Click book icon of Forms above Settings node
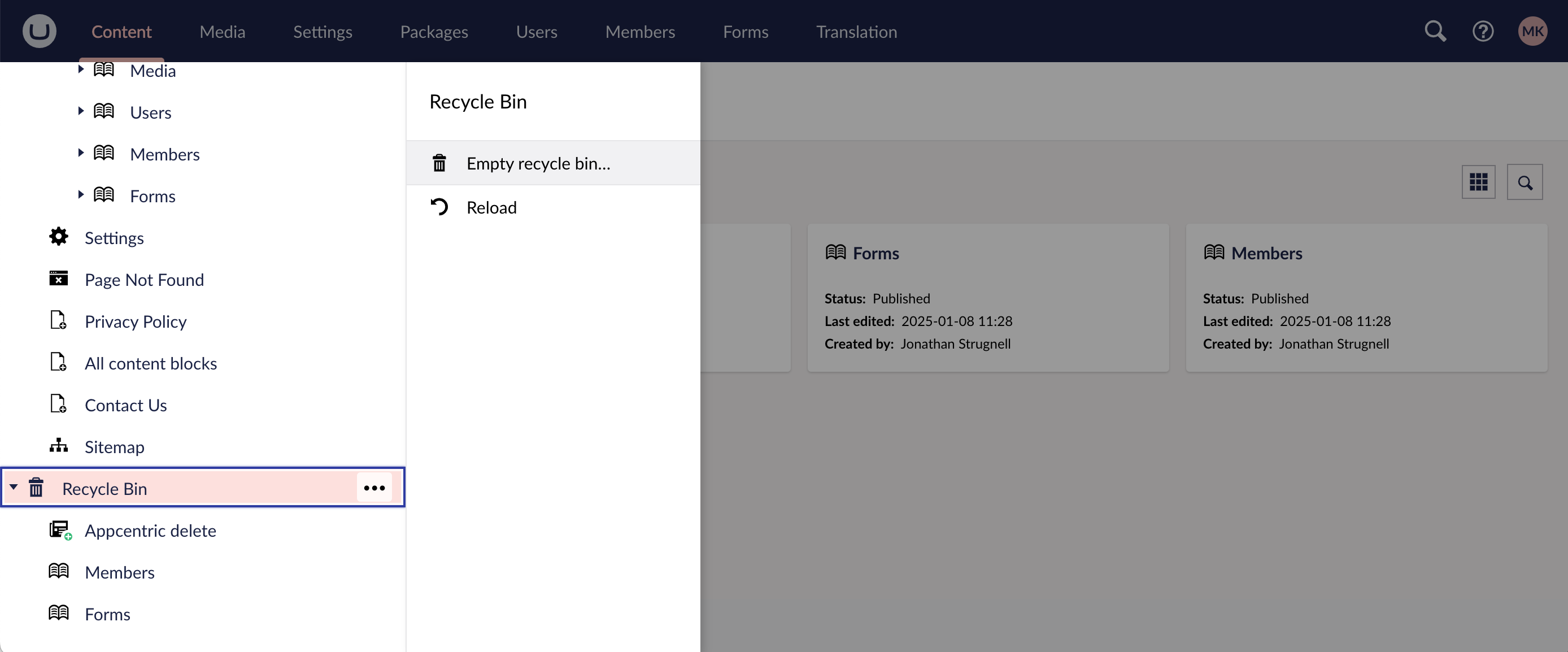Image resolution: width=1568 pixels, height=652 pixels. [103, 195]
